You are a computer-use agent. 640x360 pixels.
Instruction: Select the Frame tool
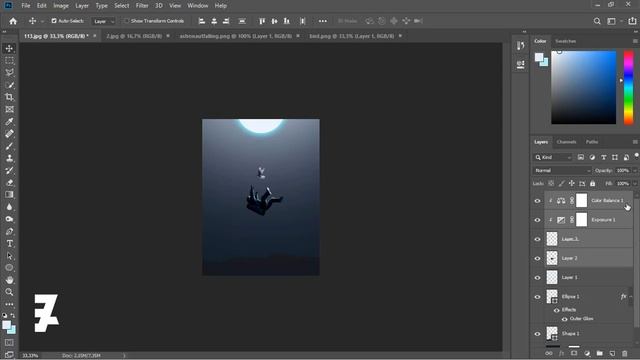[9, 109]
